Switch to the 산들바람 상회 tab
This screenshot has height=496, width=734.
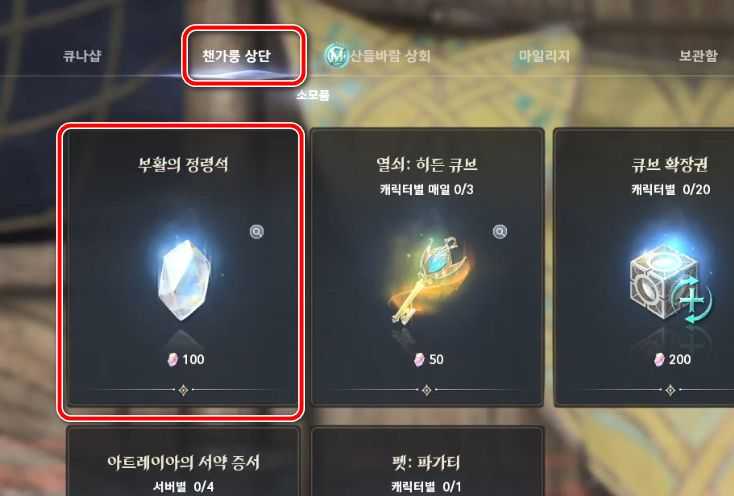390,56
